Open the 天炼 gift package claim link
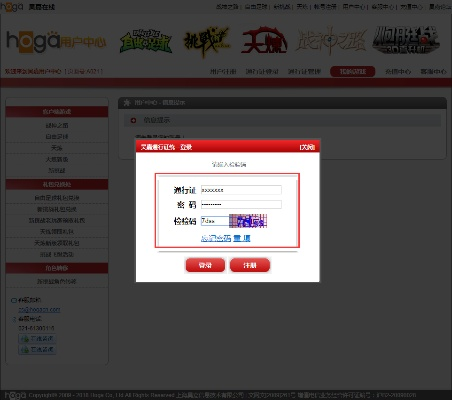This screenshot has width=452, height=400. [57, 231]
